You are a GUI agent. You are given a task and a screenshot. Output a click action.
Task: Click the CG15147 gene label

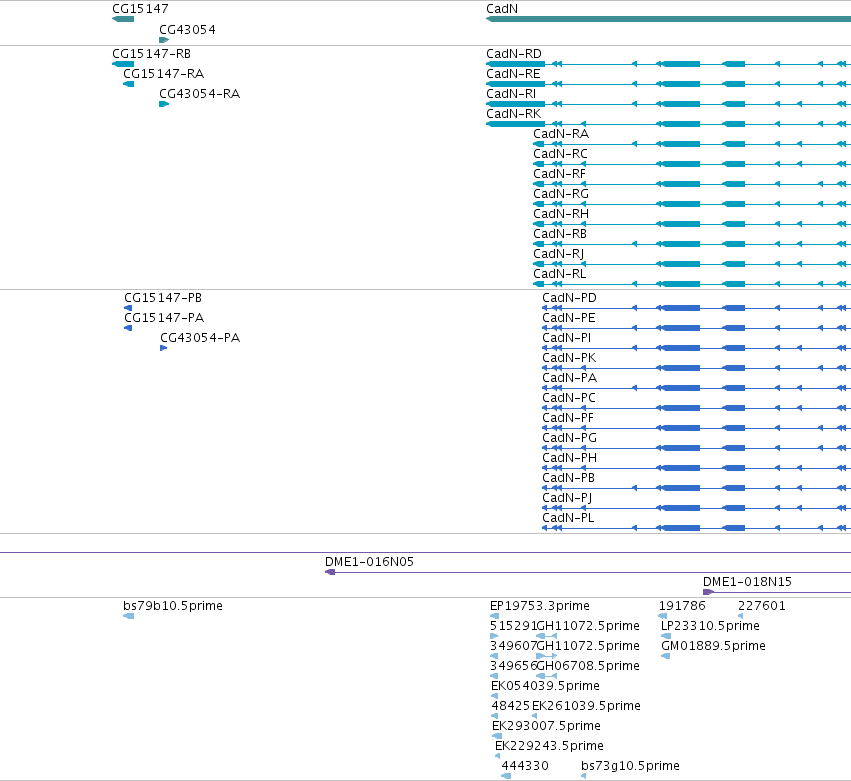pos(140,9)
